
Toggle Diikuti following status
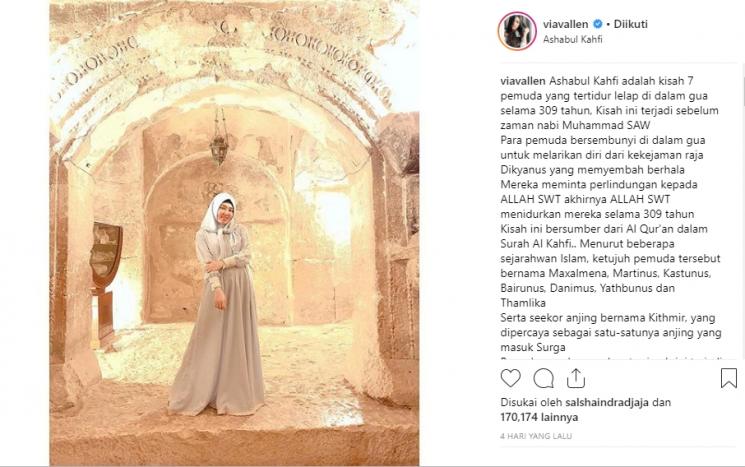point(630,24)
